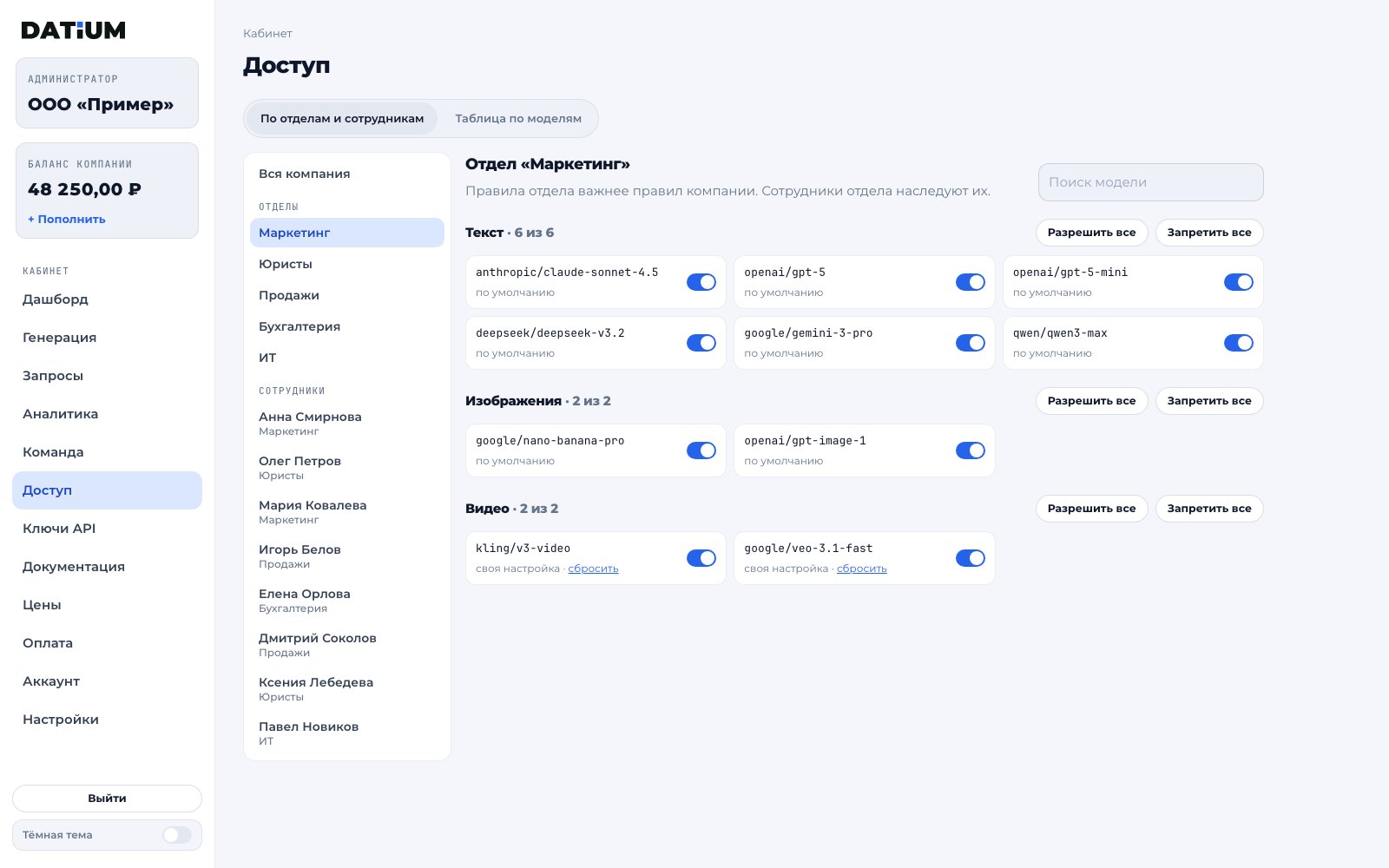This screenshot has height=868, width=1389.
Task: Toggle anthropic/claude-sonnet-4.5 model access
Action: point(701,282)
